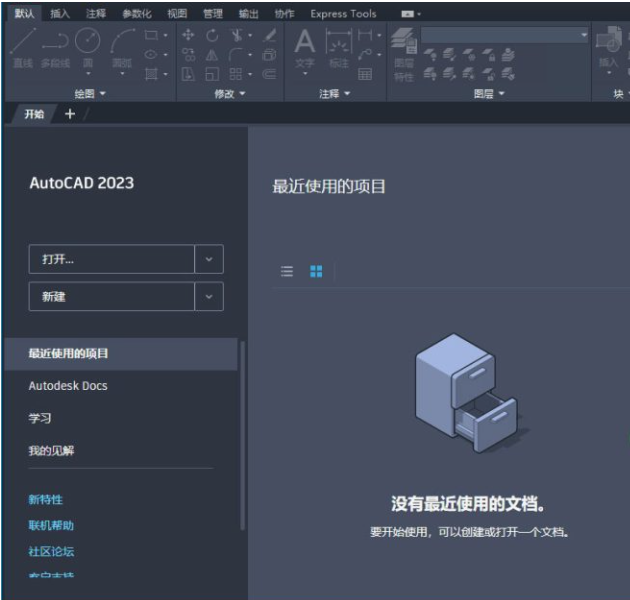Select Autodesk Docs in the sidebar
The image size is (630, 600).
tap(68, 386)
